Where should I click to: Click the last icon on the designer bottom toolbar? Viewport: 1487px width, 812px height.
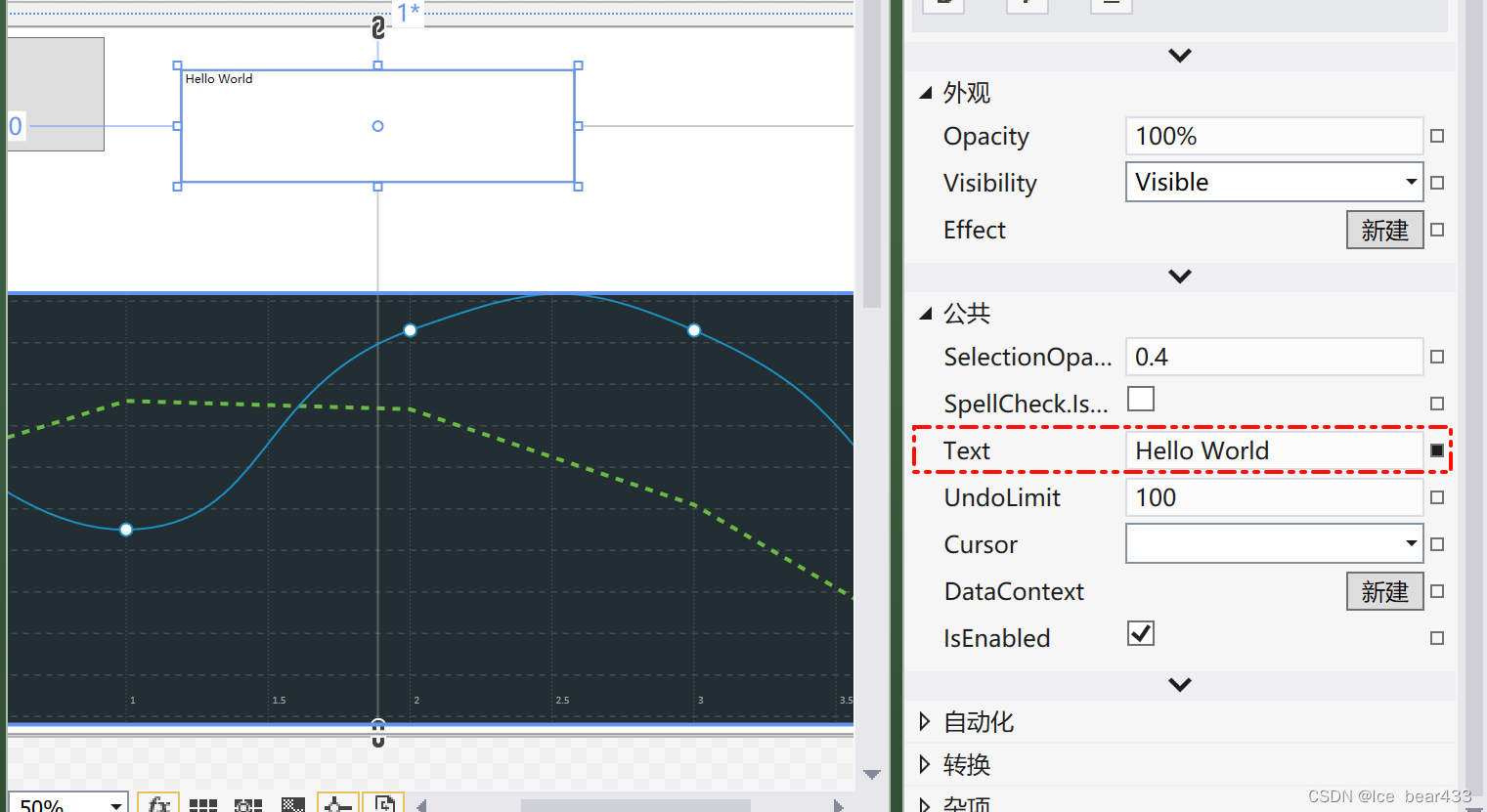point(383,804)
